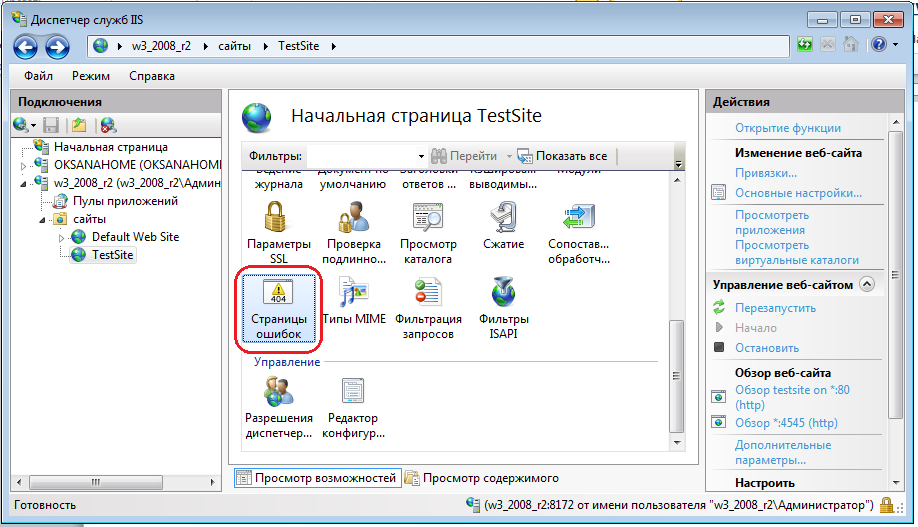Screen dimensions: 918x527
Task: Click the forward navigation arrow
Action: click(57, 47)
